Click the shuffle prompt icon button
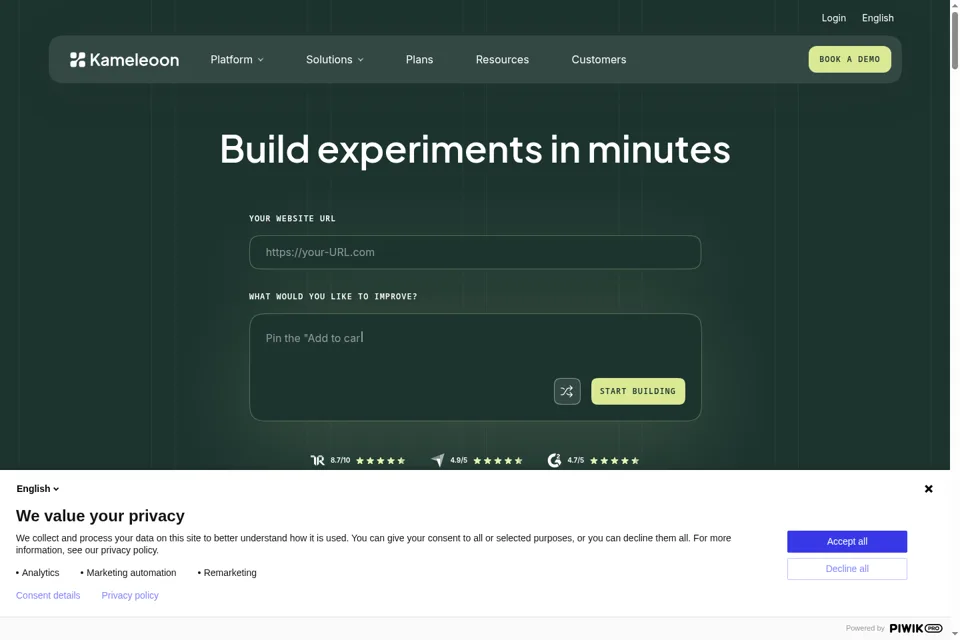 click(567, 391)
